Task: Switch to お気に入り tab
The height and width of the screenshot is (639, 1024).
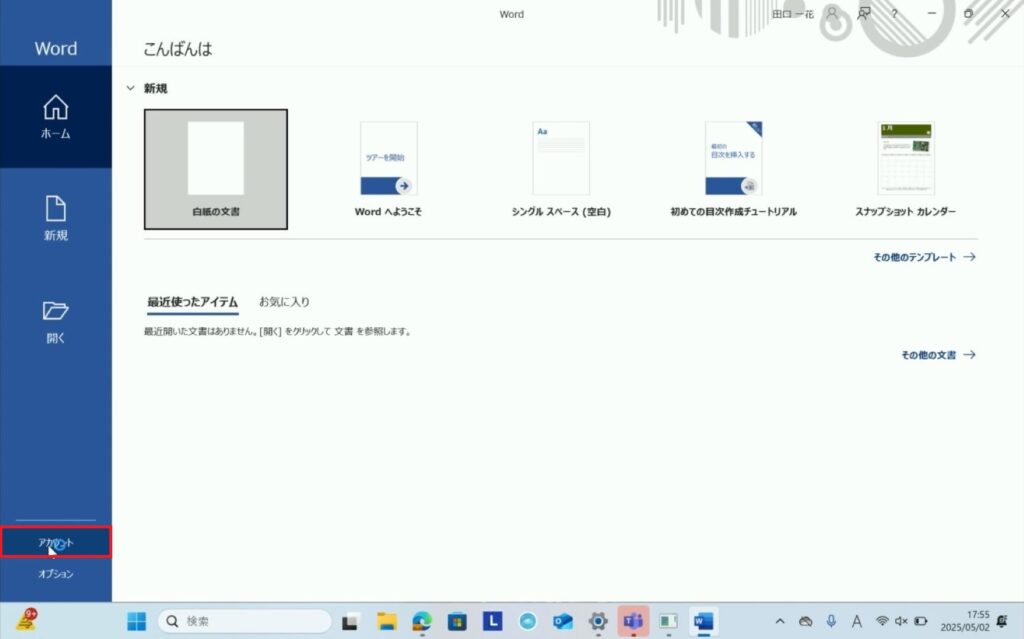Action: 284,302
